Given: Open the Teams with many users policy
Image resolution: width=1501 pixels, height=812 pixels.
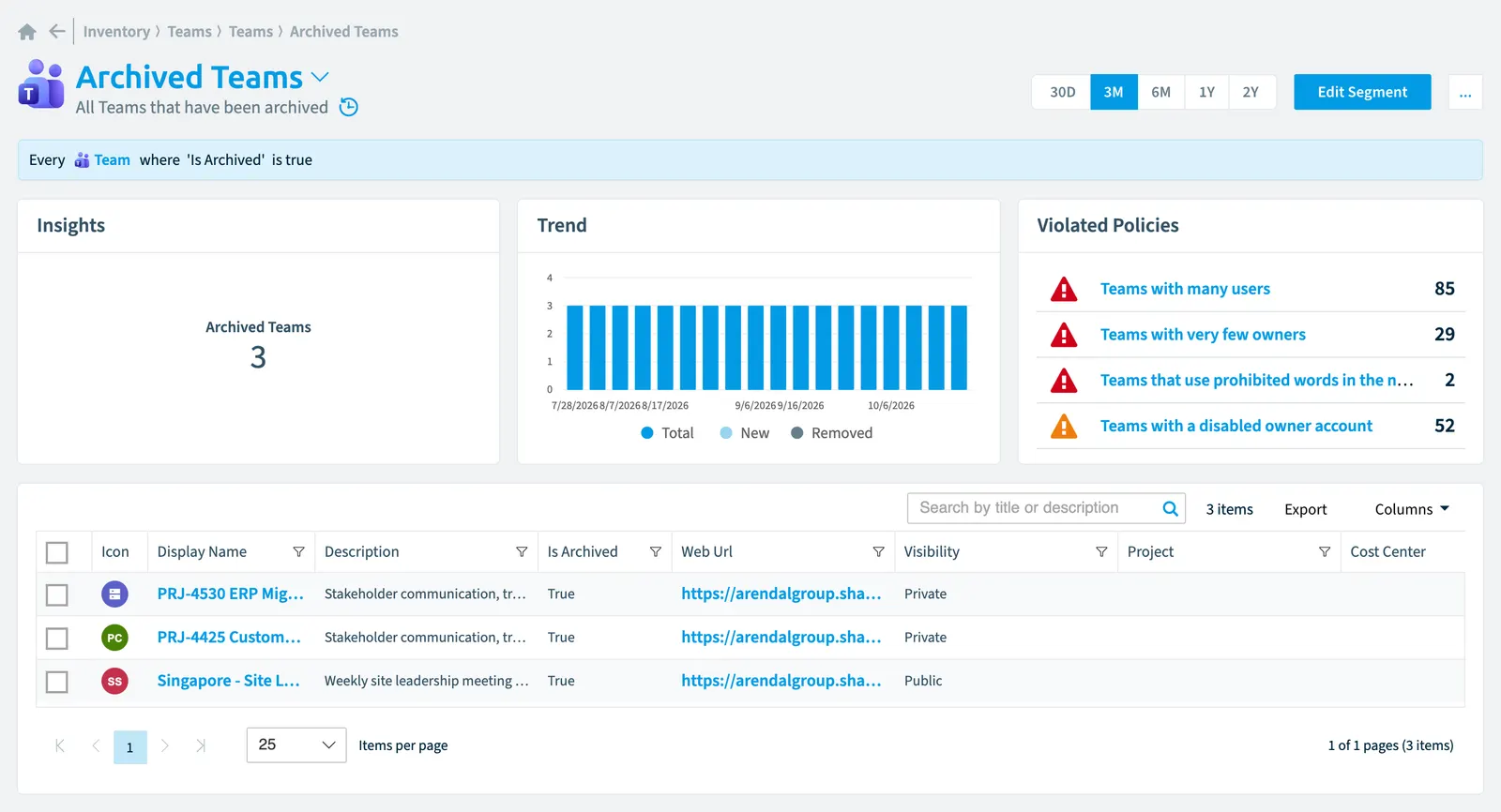Looking at the screenshot, I should click(x=1185, y=289).
